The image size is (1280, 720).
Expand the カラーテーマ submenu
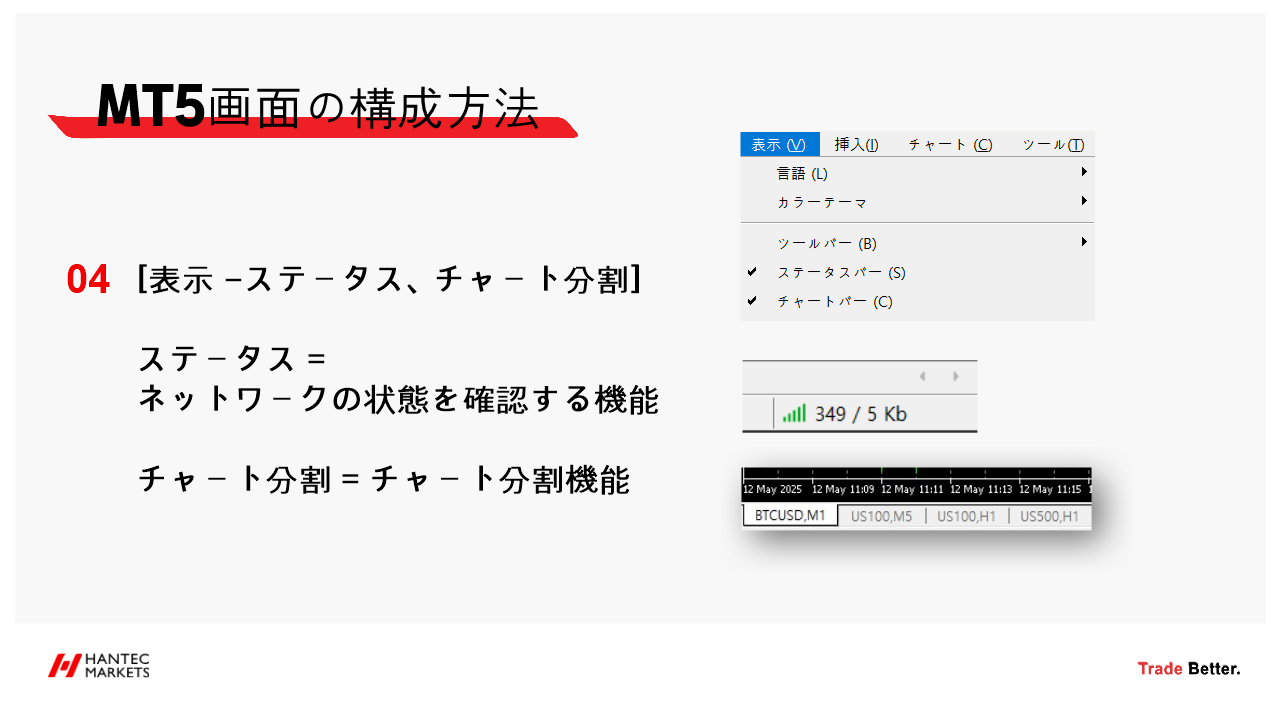click(x=1084, y=201)
